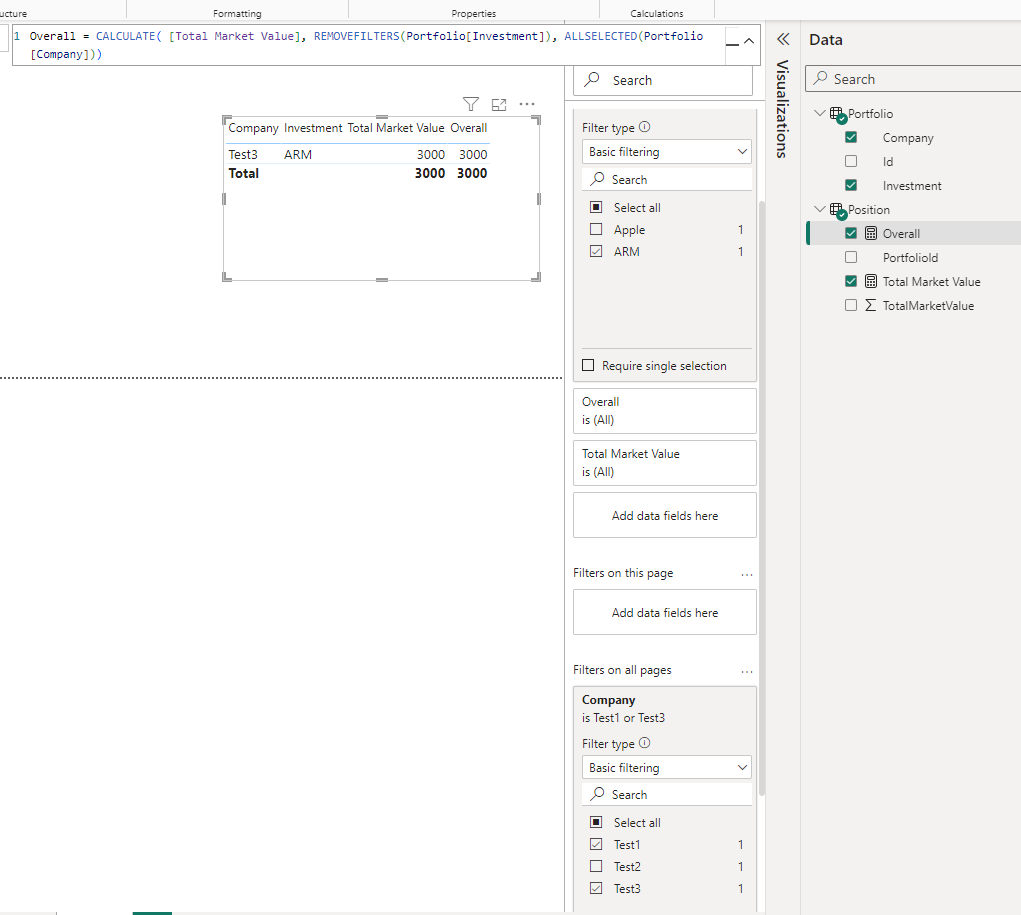
Task: Click search box inside Investment filter
Action: 667,179
